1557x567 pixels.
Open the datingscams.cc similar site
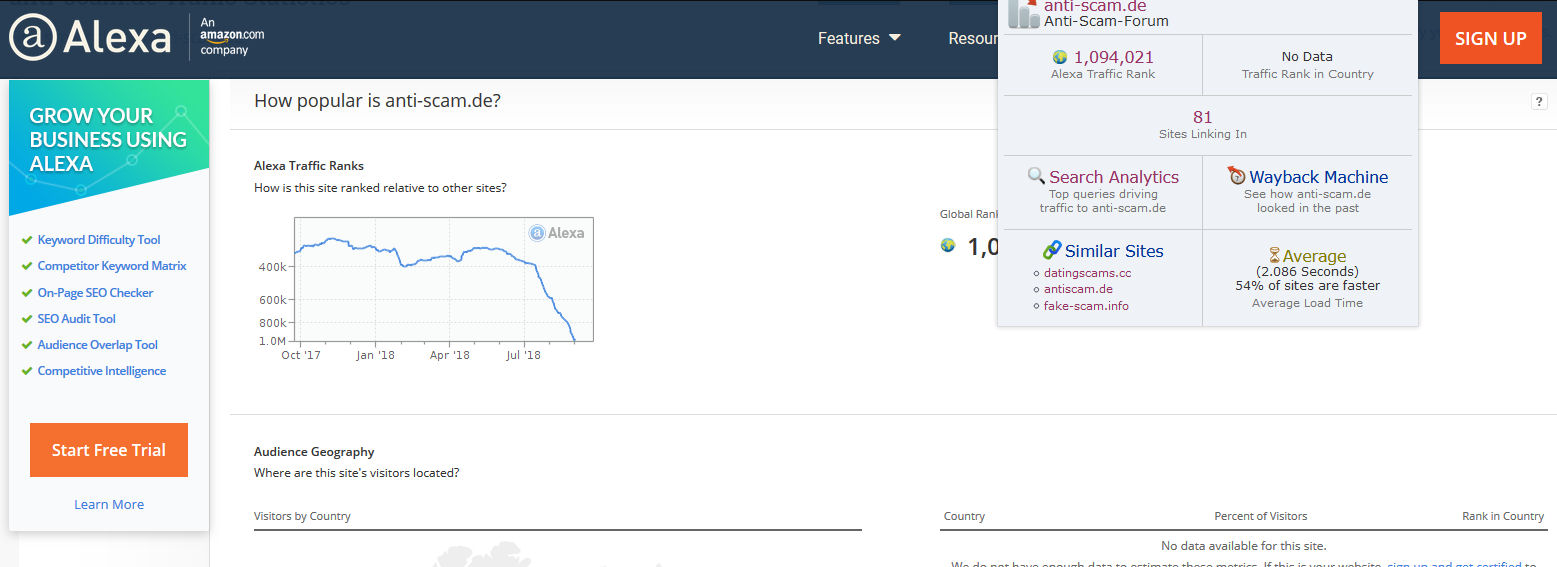point(1088,272)
